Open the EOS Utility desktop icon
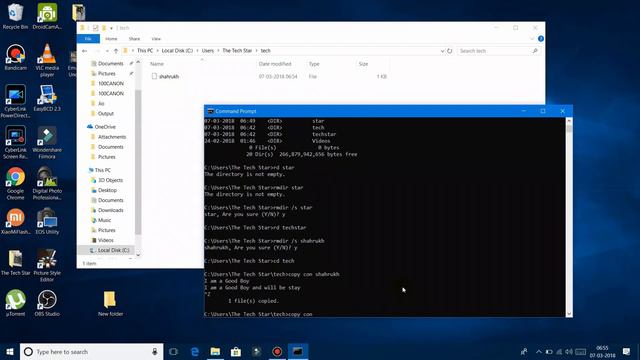This screenshot has height=360, width=640. (x=47, y=222)
